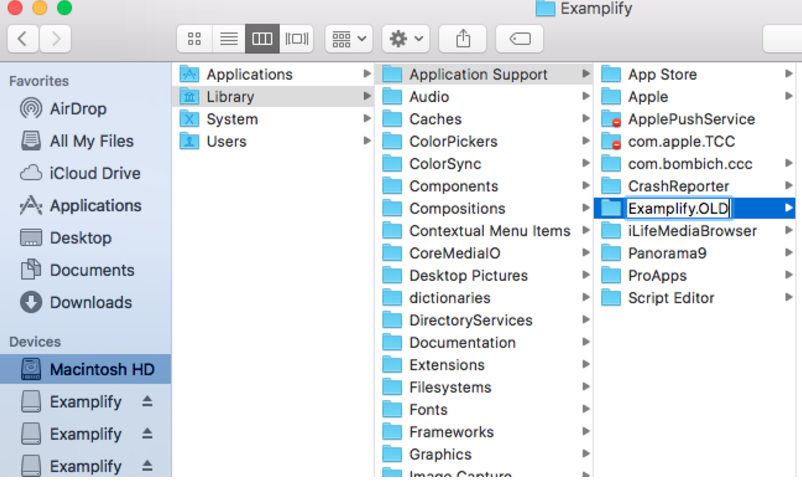Select the restricted ApplePushService folder
802x500 pixels.
(696, 119)
